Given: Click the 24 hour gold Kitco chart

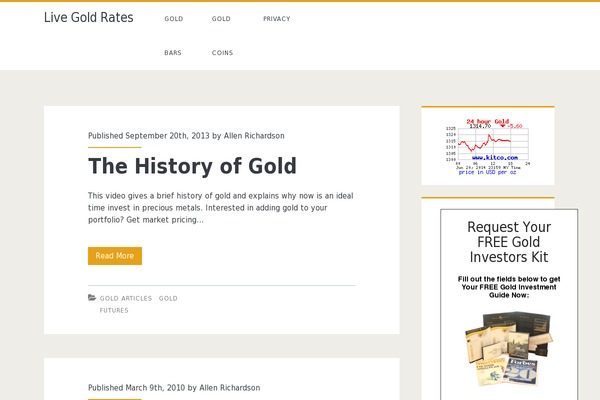Looking at the screenshot, I should [x=488, y=147].
